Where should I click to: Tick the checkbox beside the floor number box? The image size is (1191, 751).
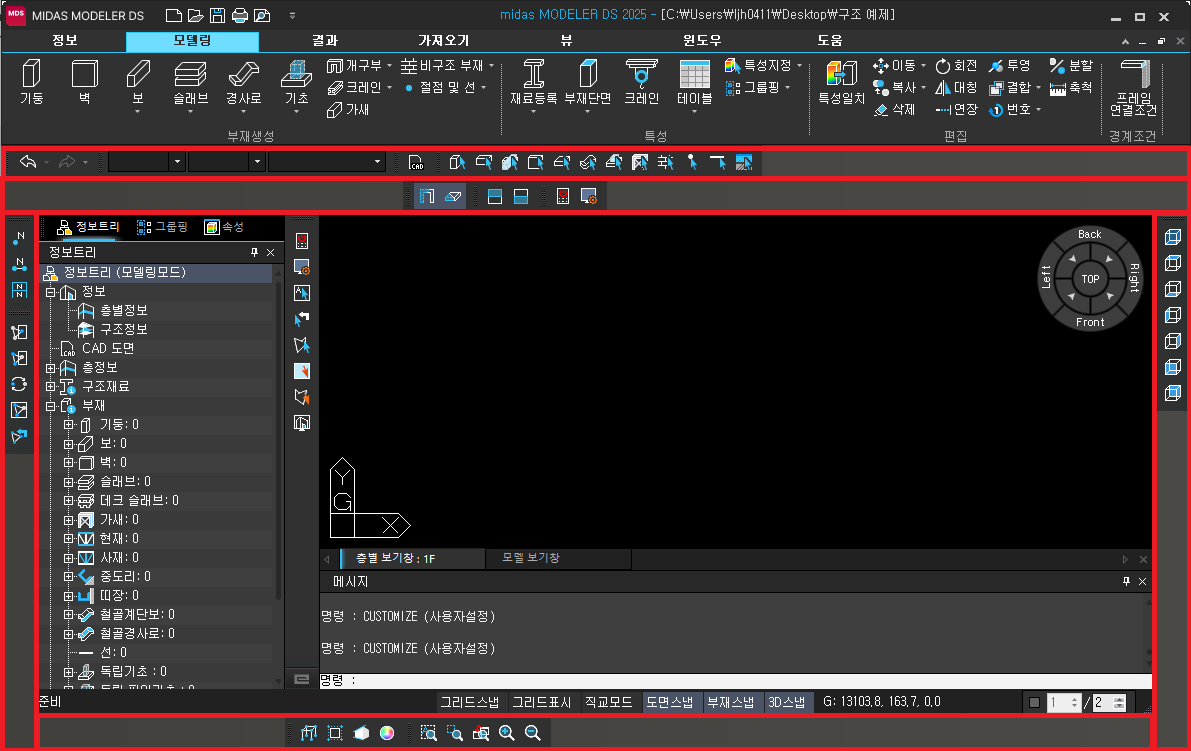(1034, 702)
